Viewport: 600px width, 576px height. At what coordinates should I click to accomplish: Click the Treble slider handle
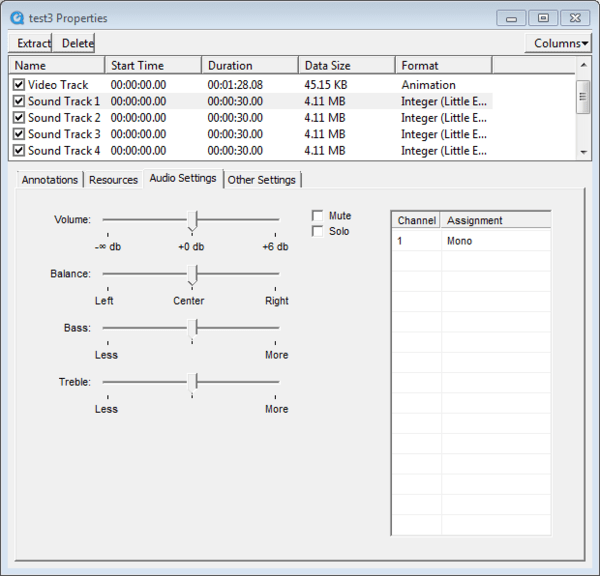coord(192,383)
